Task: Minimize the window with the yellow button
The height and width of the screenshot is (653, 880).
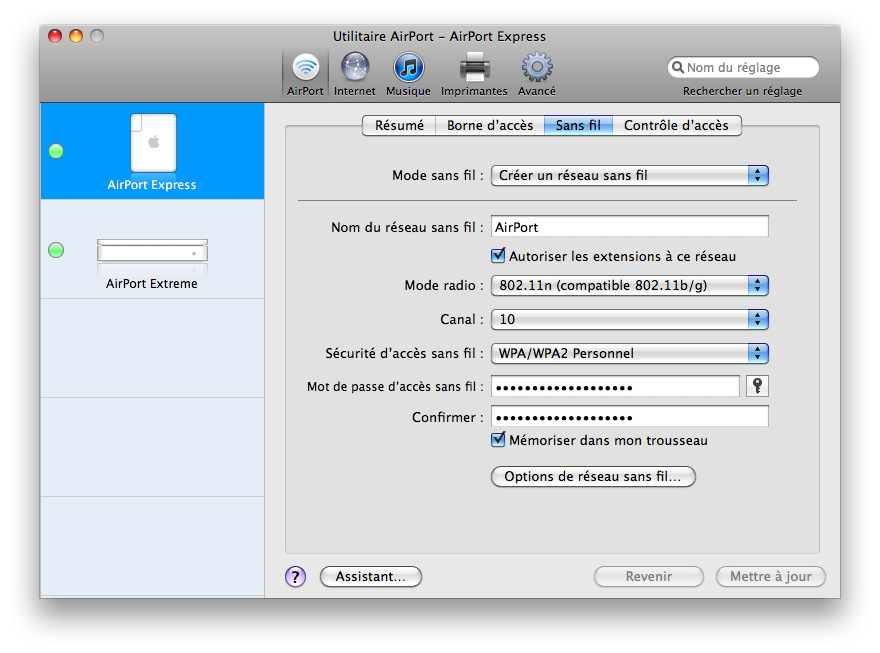Action: (76, 36)
